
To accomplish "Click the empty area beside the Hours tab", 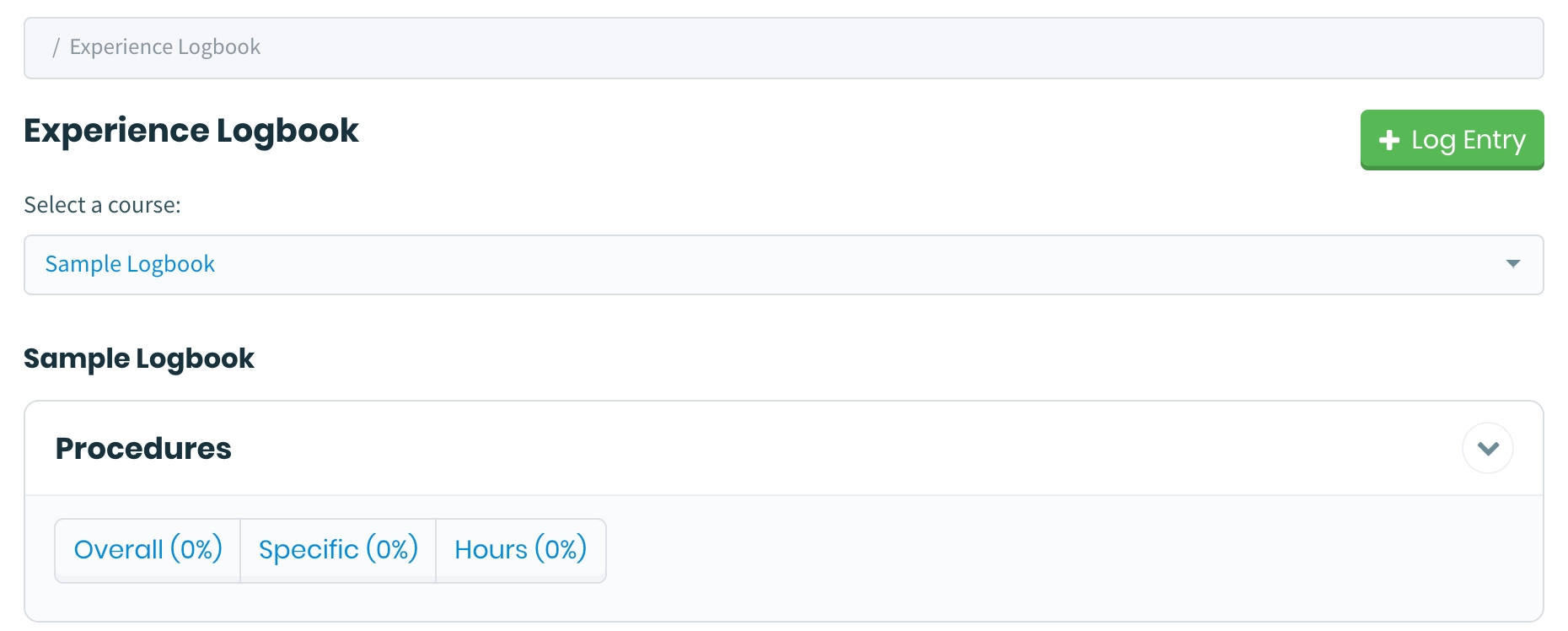I will 1012,550.
